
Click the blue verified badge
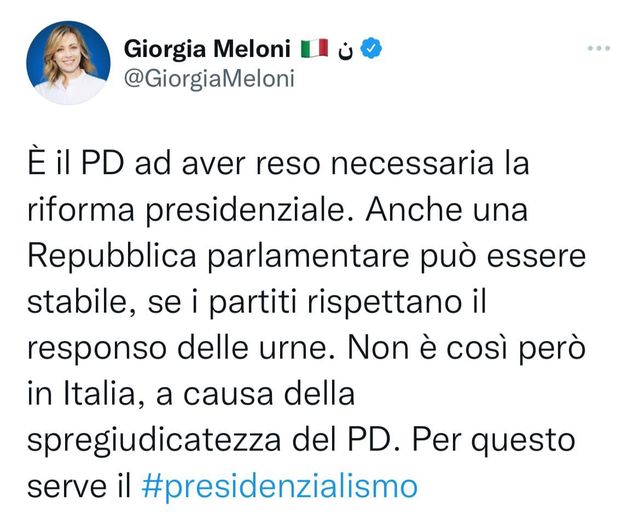[x=374, y=48]
